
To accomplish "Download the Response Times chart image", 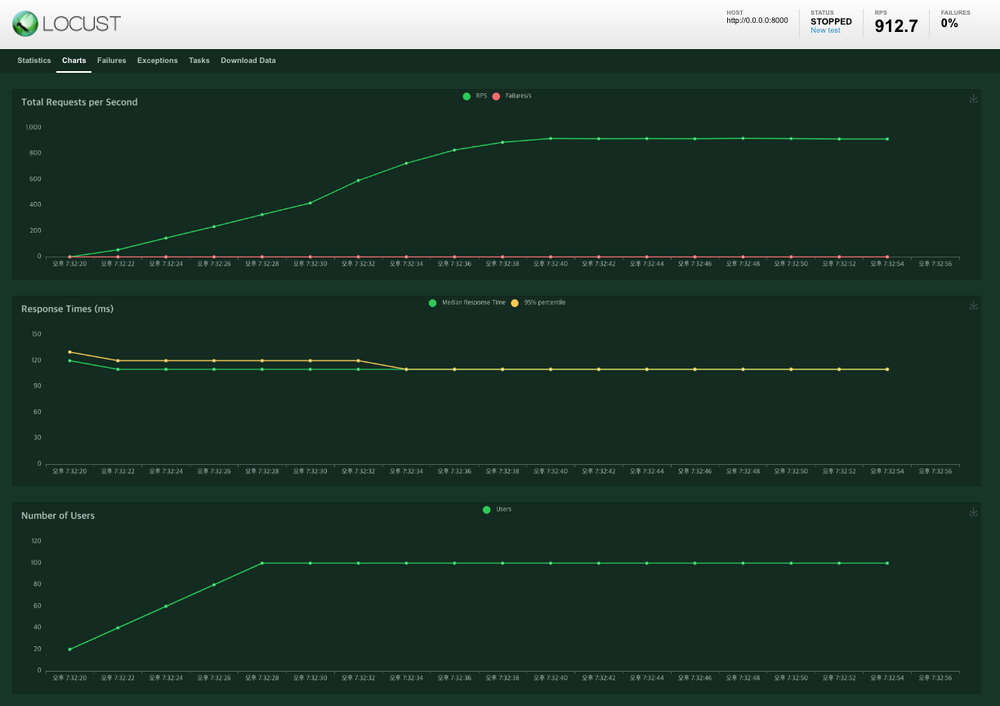I will [x=973, y=306].
